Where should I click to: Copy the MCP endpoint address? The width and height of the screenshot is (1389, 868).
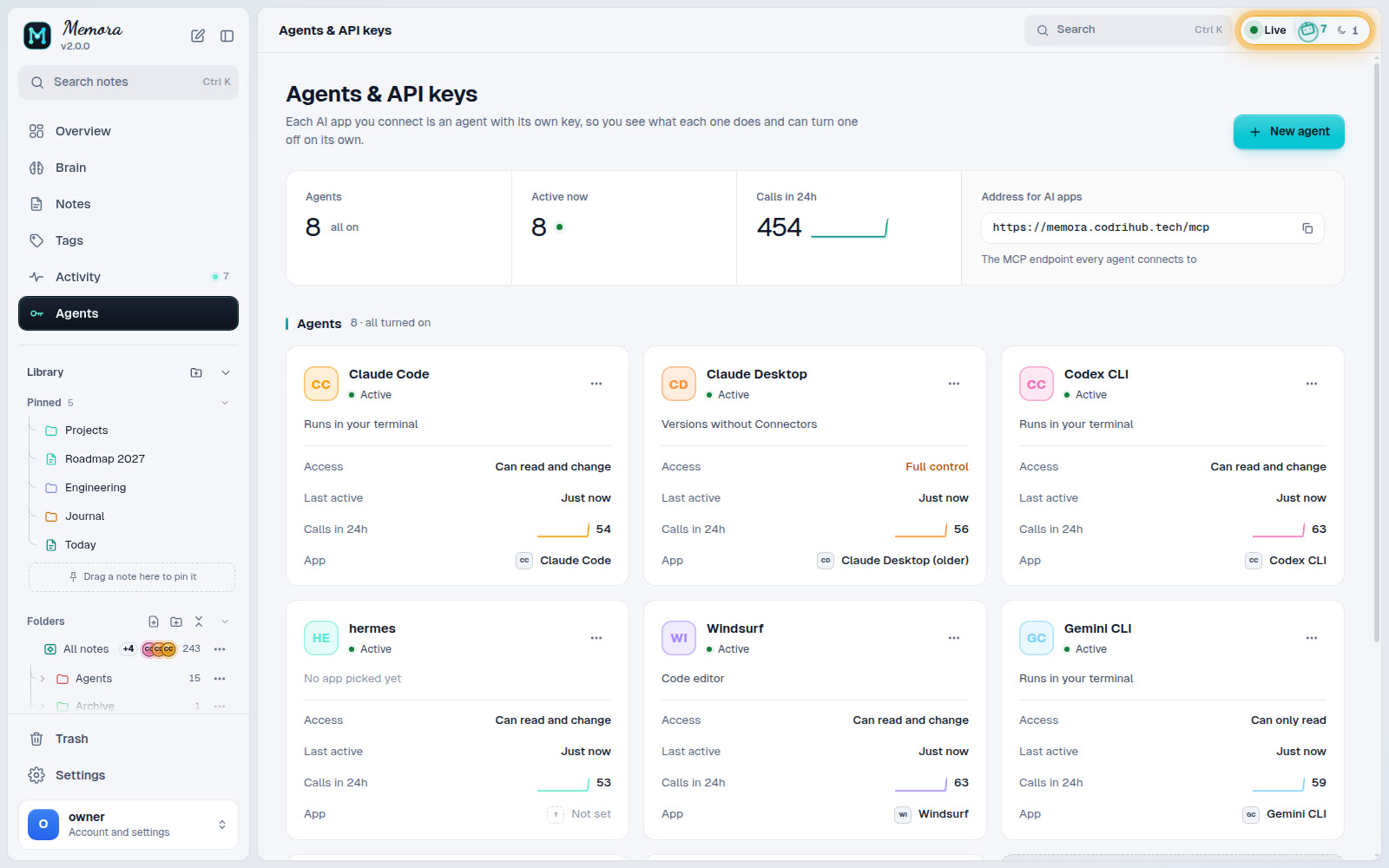(x=1307, y=228)
